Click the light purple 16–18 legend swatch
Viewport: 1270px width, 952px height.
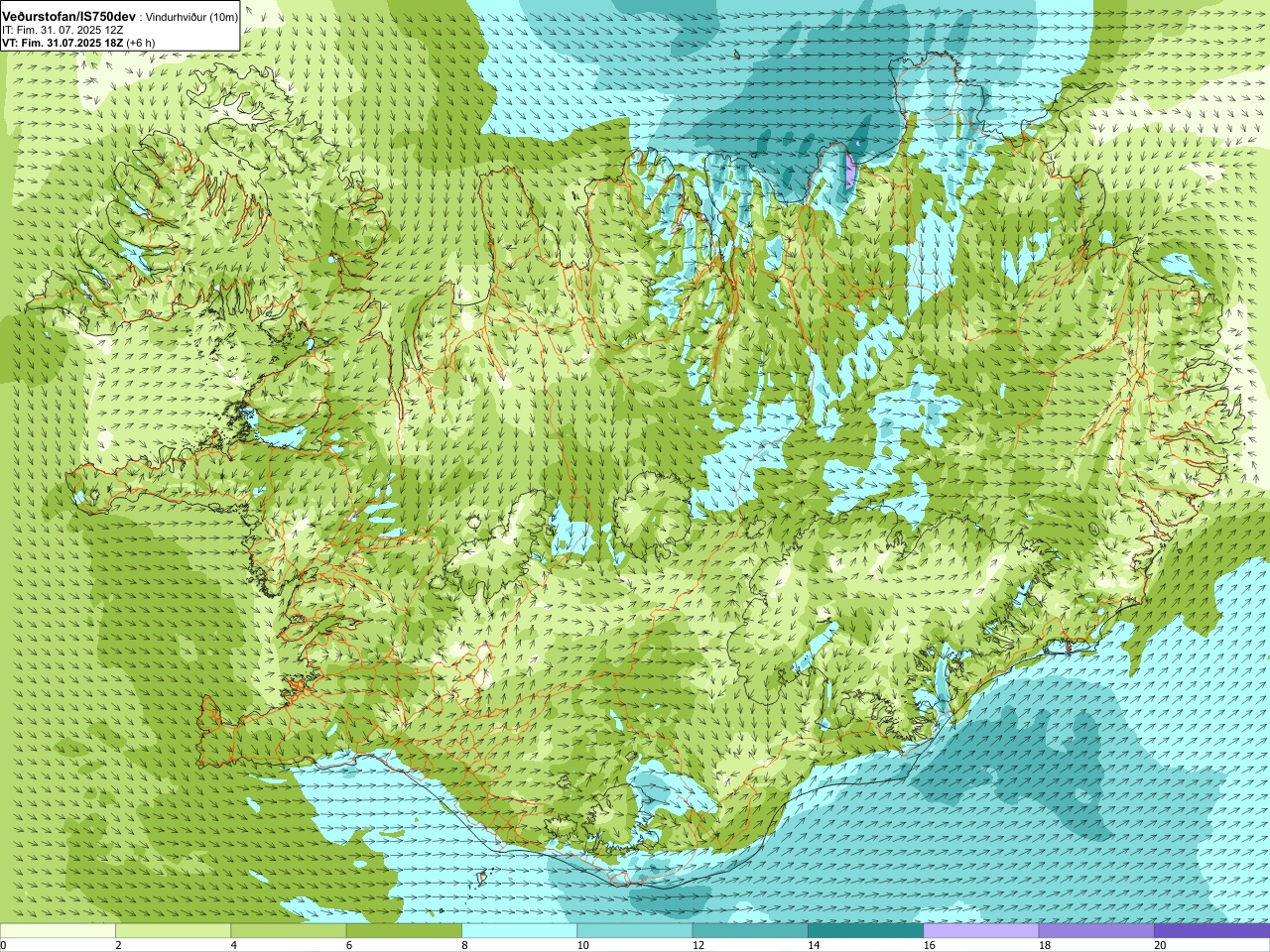click(981, 931)
